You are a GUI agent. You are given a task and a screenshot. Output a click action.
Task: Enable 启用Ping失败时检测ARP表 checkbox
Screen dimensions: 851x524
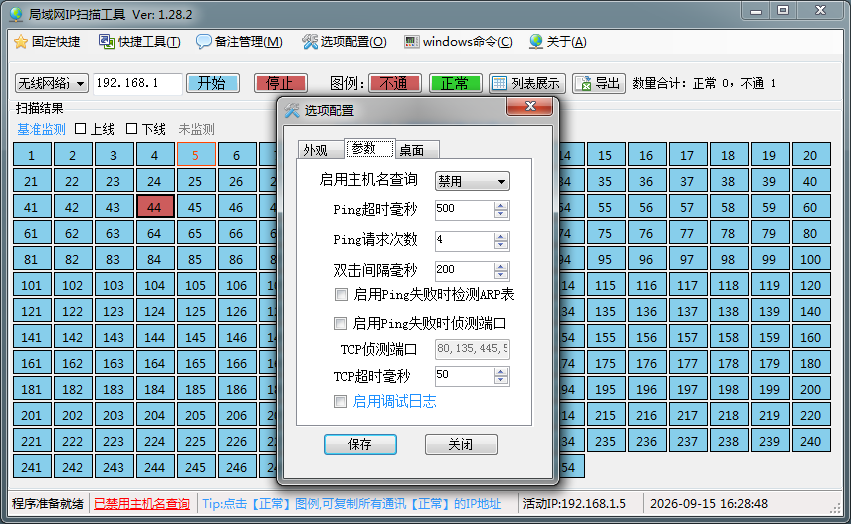point(341,295)
